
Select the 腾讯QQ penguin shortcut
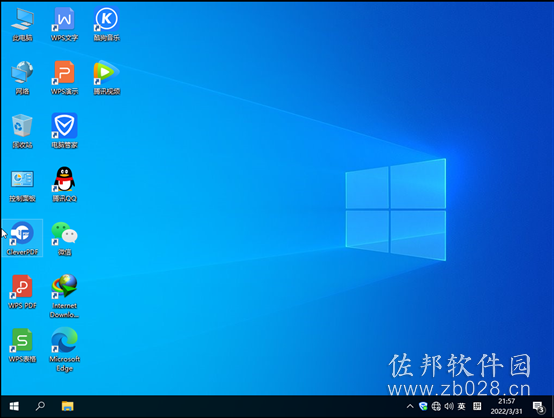(64, 185)
